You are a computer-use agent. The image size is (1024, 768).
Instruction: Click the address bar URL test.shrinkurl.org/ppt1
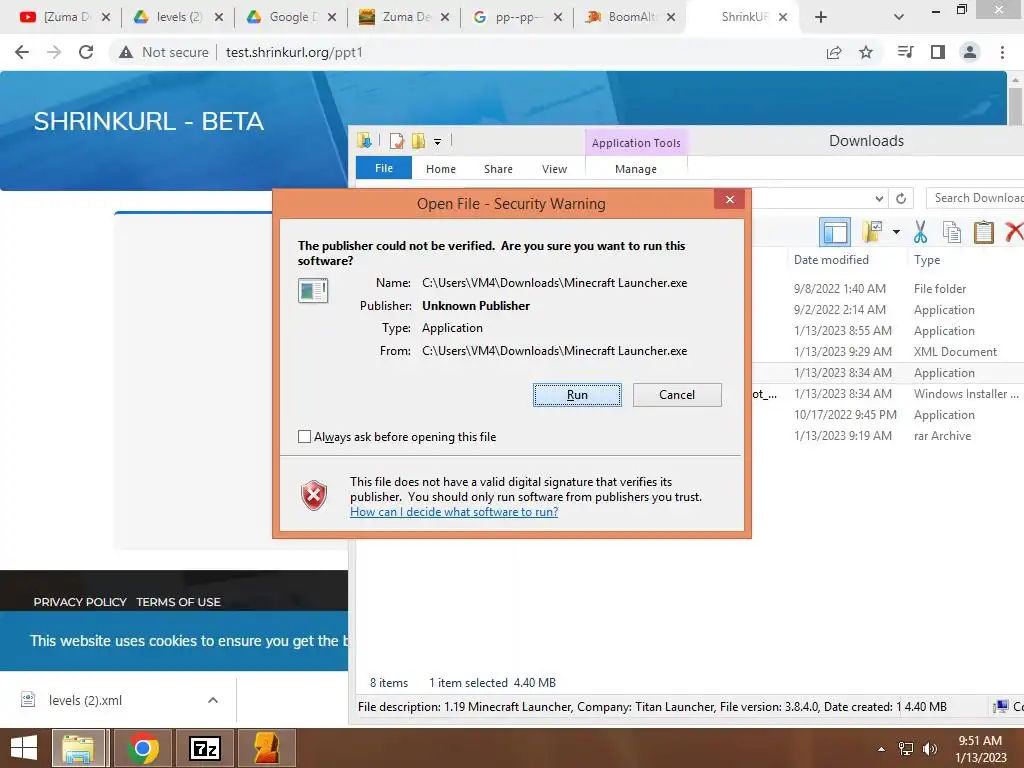294,52
